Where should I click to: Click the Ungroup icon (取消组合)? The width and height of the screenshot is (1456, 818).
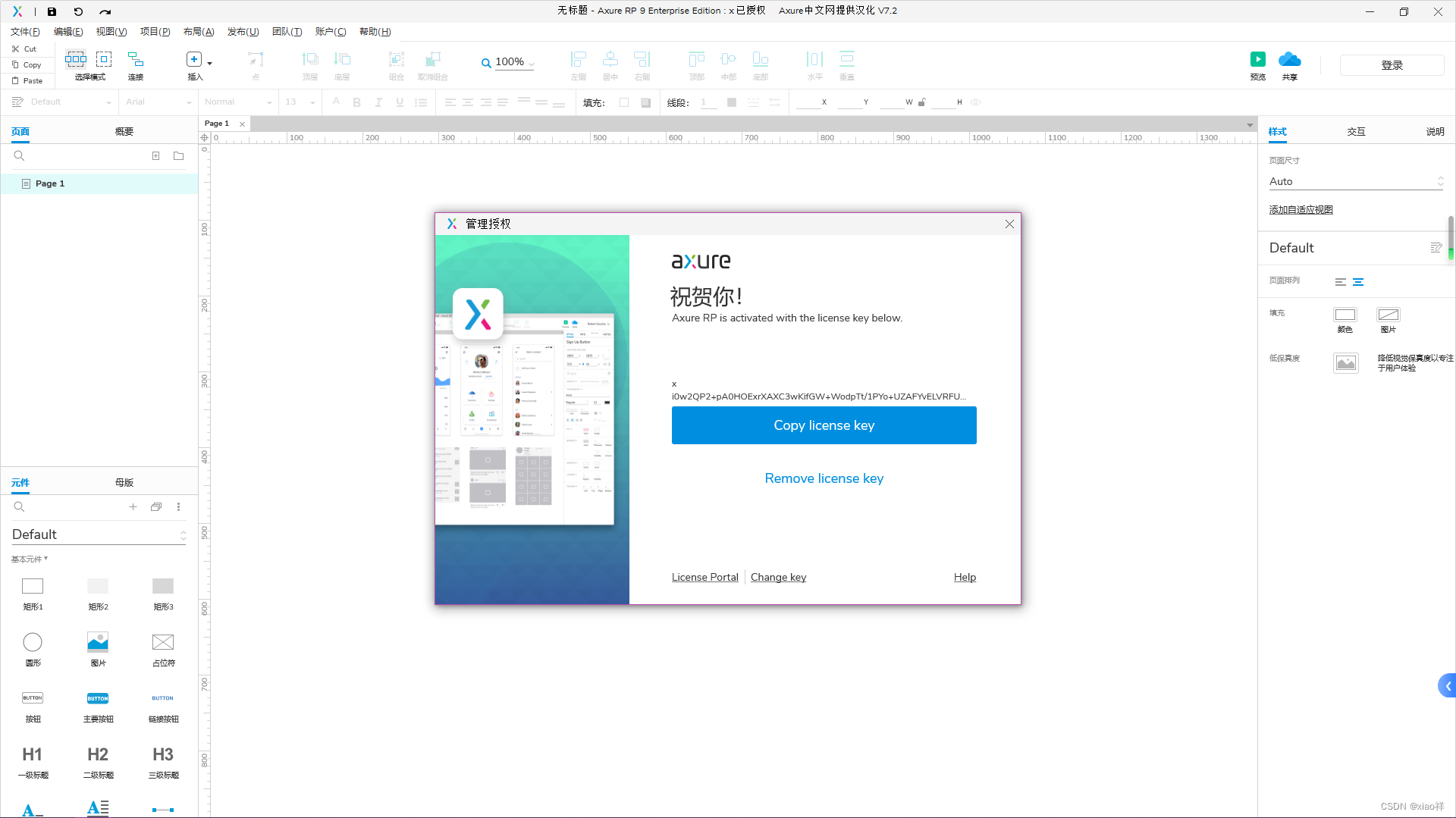433,59
